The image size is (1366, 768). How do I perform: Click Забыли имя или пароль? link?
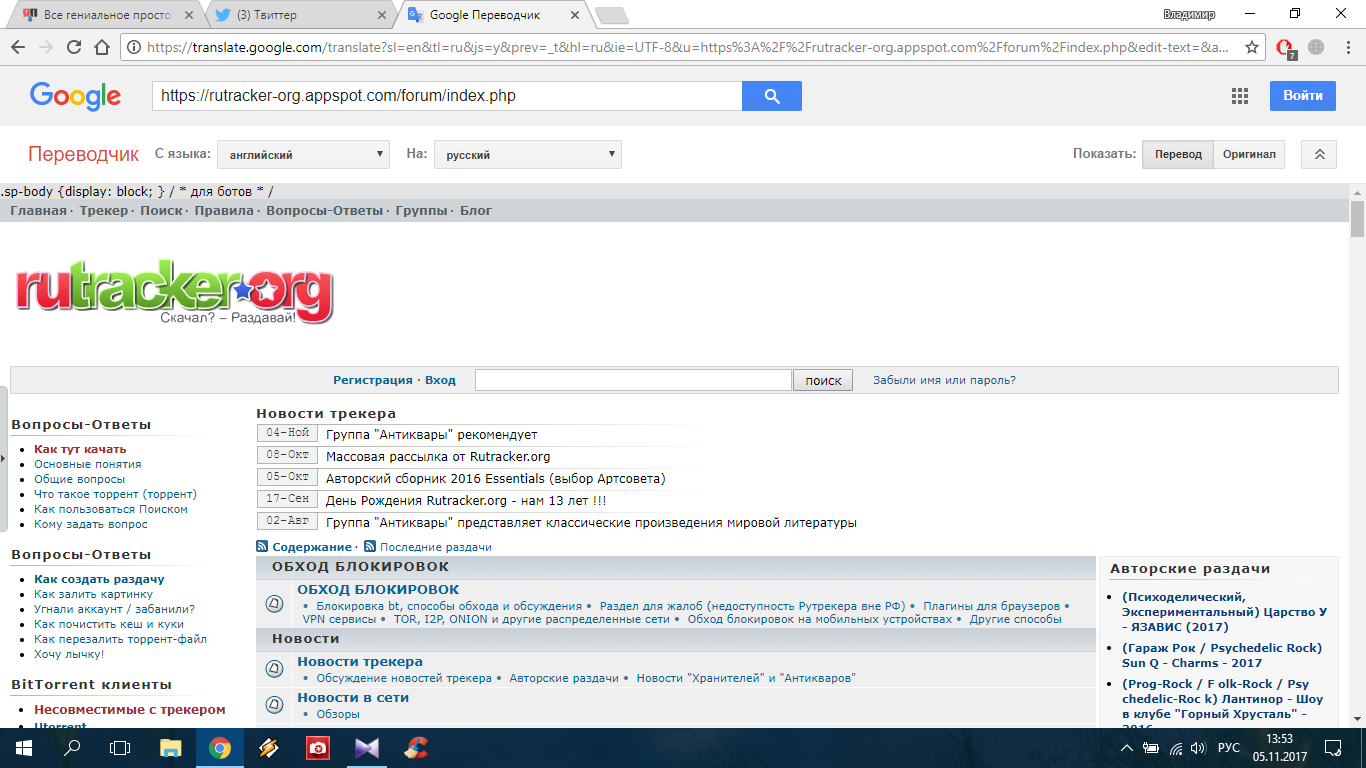944,380
